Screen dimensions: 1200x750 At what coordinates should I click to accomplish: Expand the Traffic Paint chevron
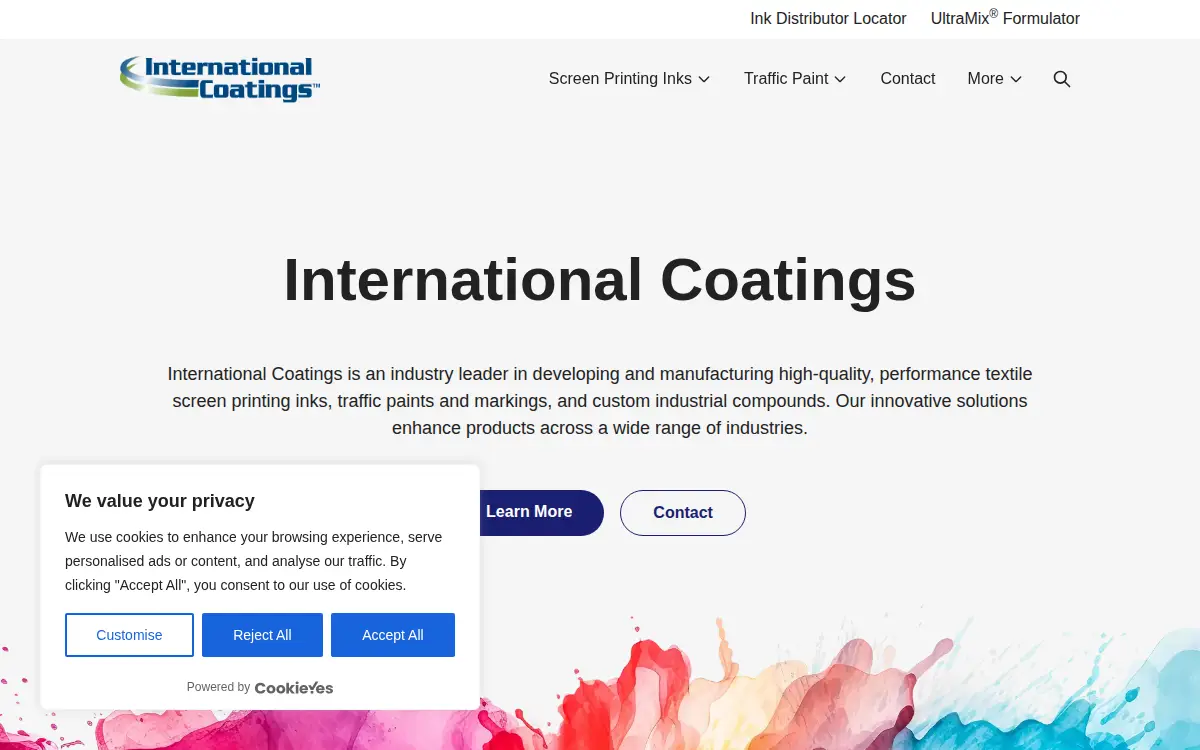click(840, 79)
